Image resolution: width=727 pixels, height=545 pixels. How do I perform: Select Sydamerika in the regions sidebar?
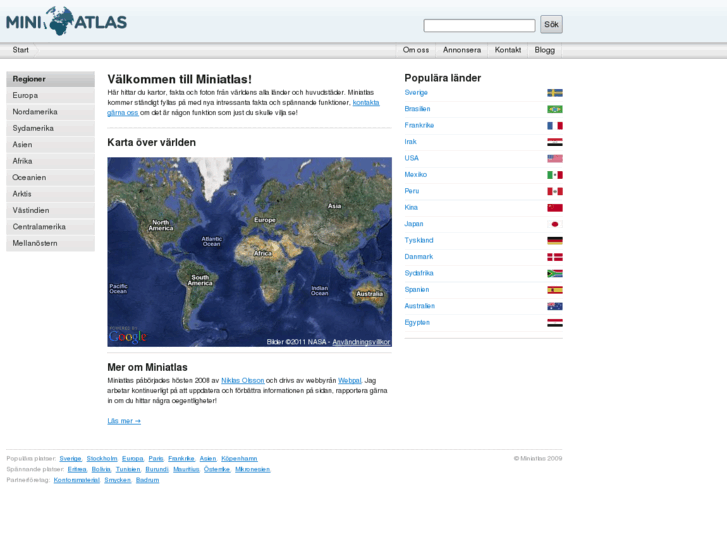(x=51, y=128)
